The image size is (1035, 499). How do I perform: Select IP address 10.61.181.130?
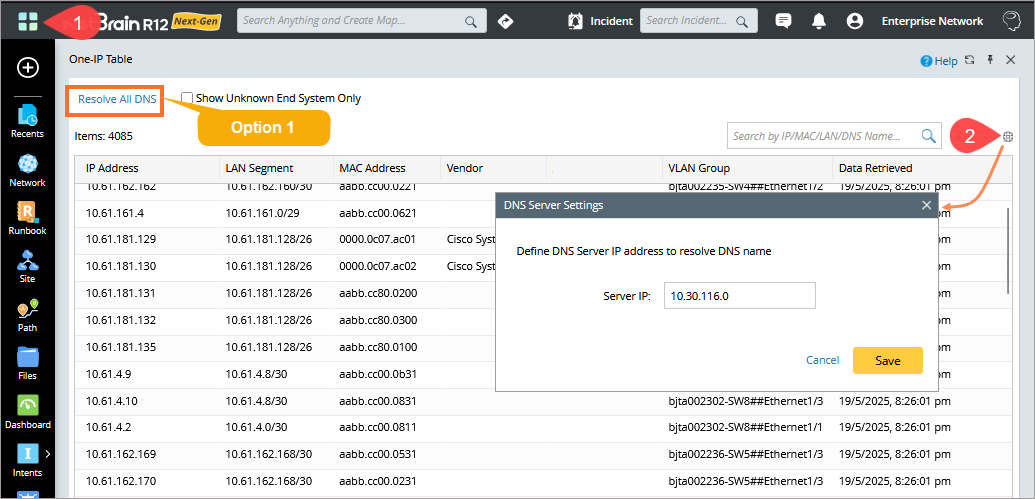click(x=121, y=267)
